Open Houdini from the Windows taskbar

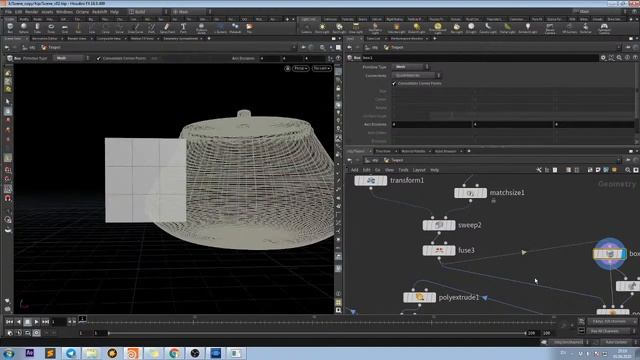pos(133,353)
